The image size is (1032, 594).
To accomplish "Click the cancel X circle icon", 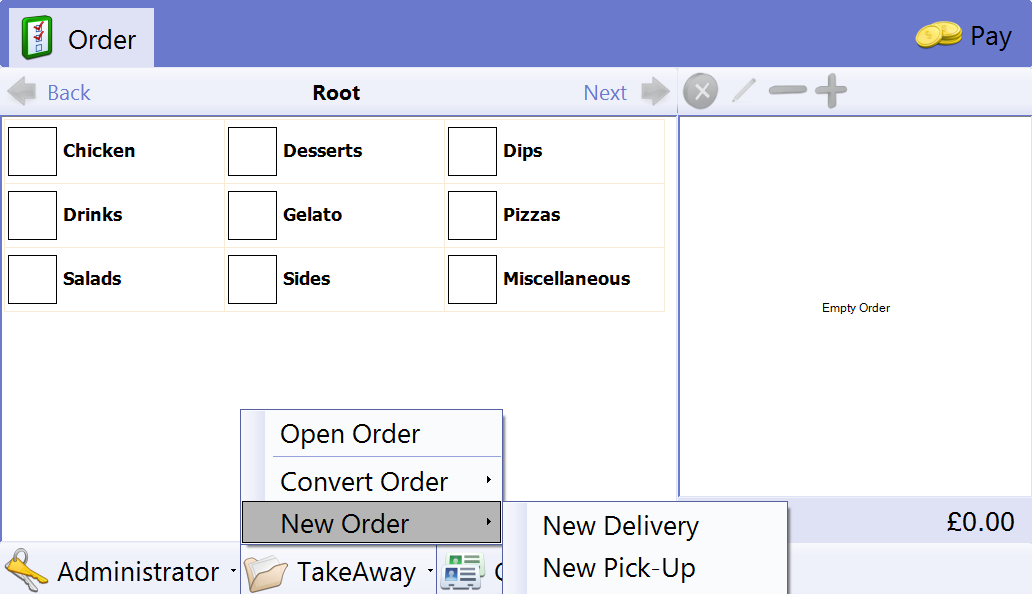I will [700, 92].
